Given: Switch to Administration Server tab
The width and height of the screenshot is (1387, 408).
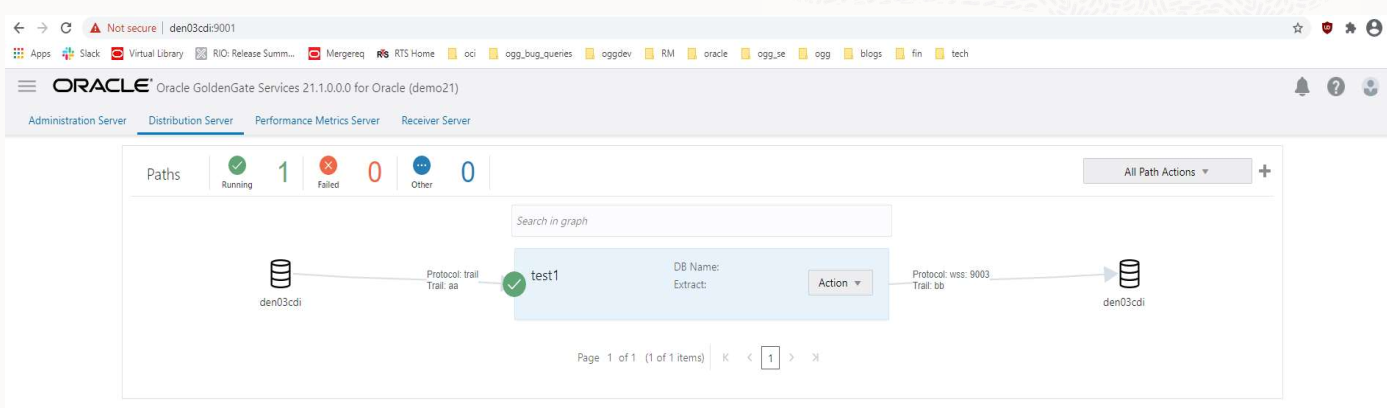Looking at the screenshot, I should pos(77,121).
